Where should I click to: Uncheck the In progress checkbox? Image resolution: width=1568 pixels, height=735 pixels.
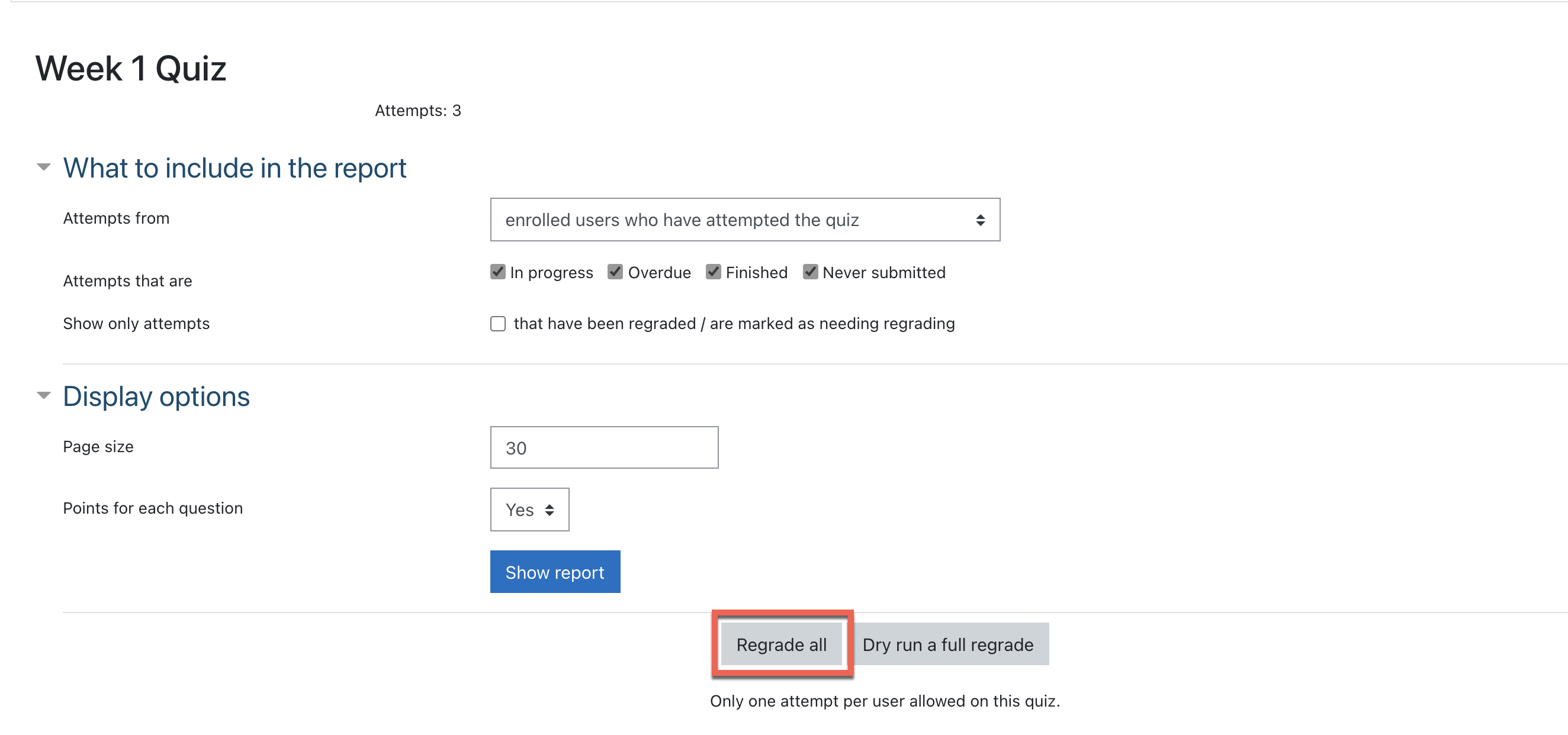click(x=498, y=272)
